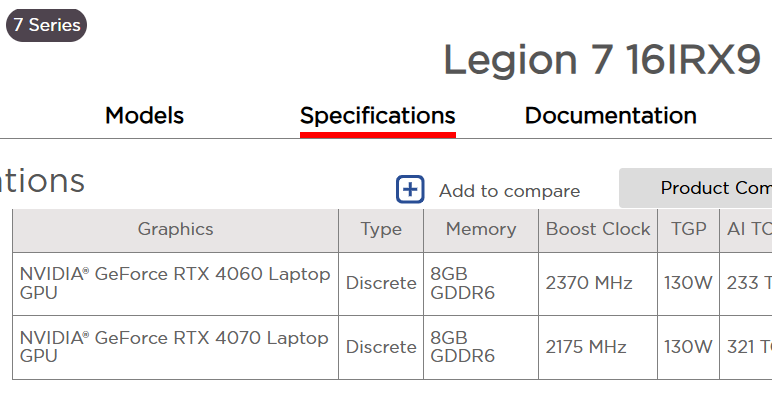Open the Specifications tab
The height and width of the screenshot is (393, 772).
click(x=378, y=116)
